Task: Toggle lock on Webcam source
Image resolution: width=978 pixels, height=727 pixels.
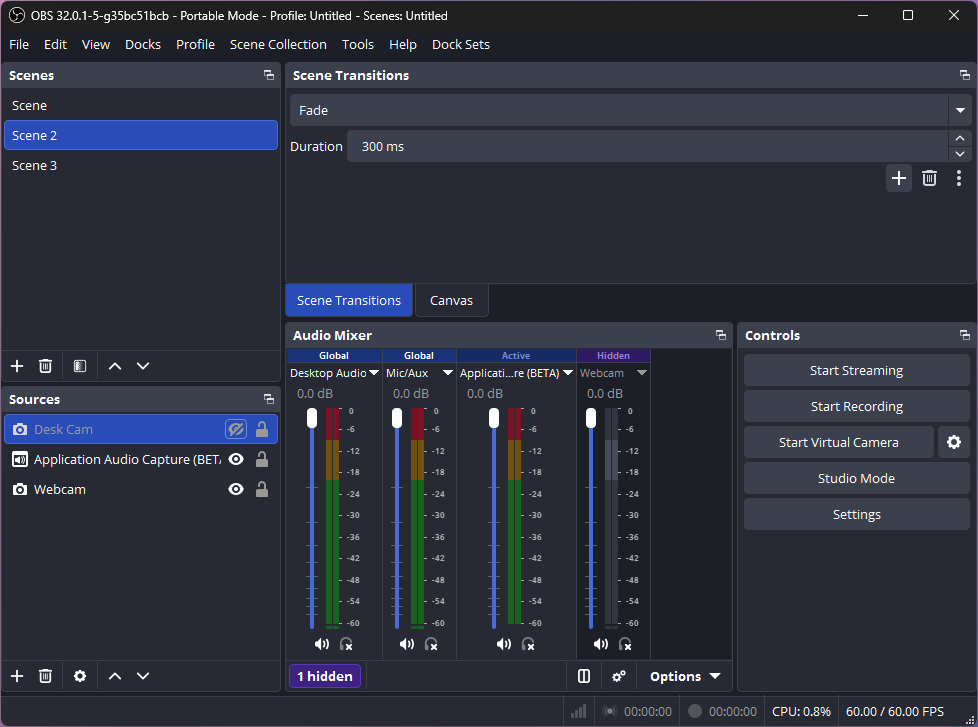Action: pyautogui.click(x=262, y=489)
